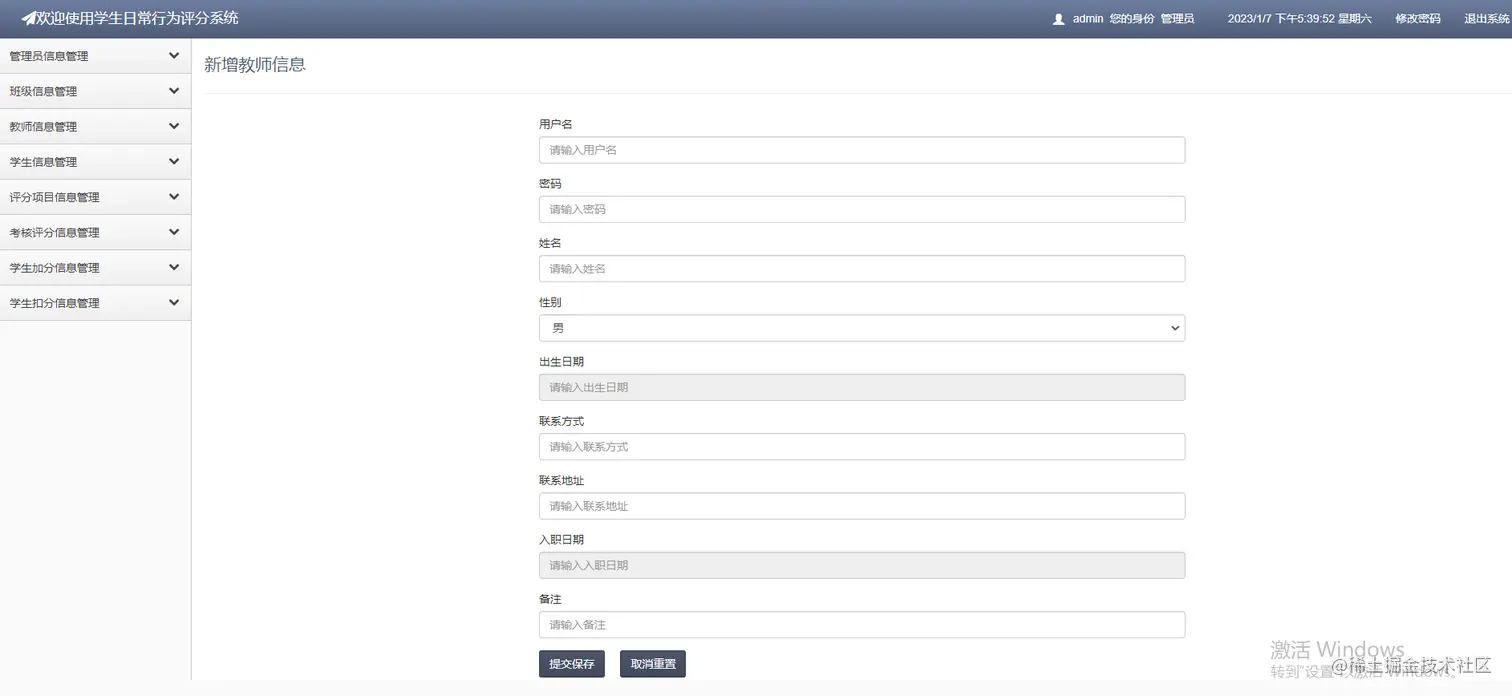The height and width of the screenshot is (696, 1512).
Task: Open 学生信息管理 menu
Action: pyautogui.click(x=95, y=162)
